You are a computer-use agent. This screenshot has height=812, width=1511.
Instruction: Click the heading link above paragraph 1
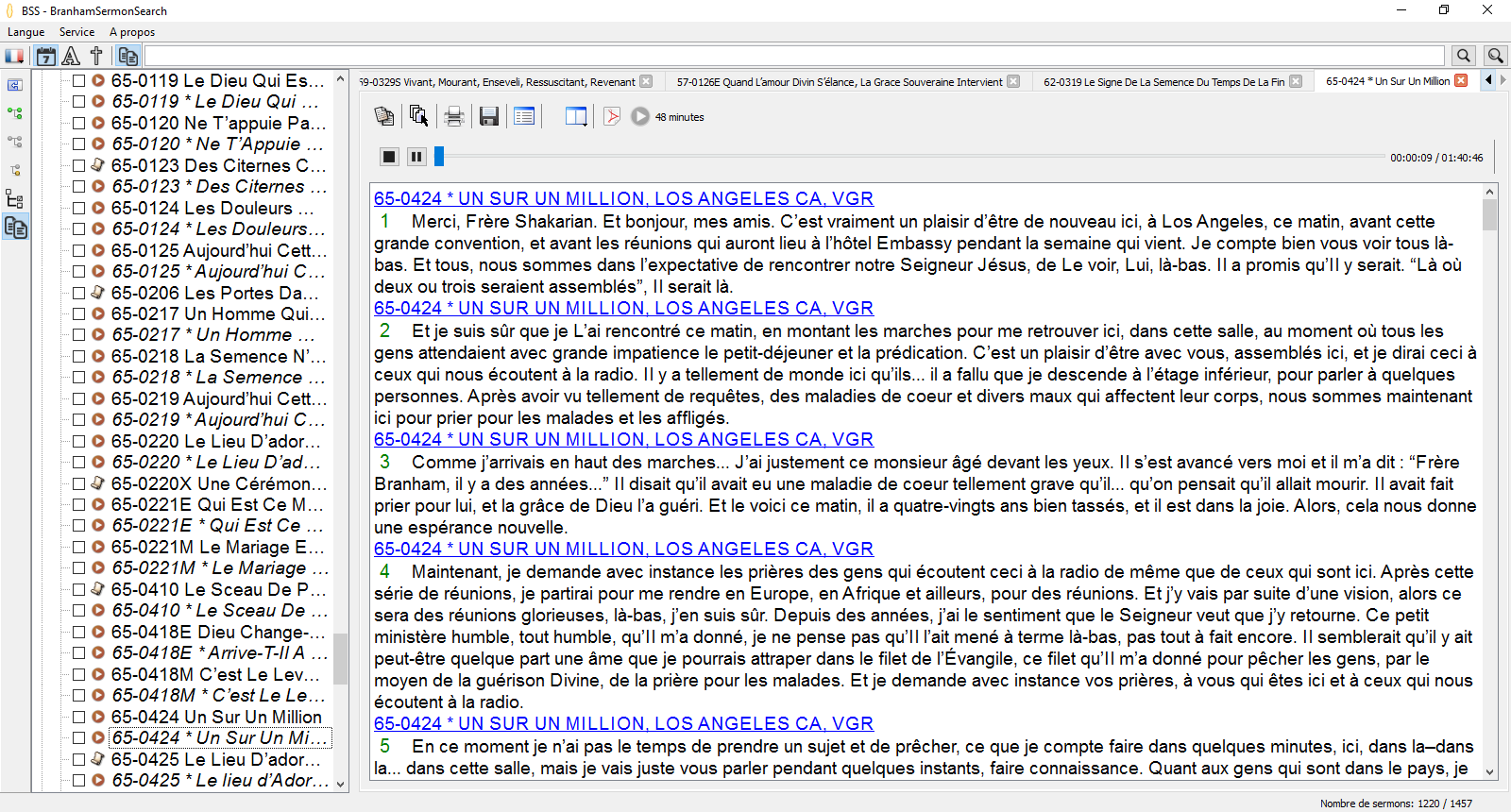(x=623, y=198)
